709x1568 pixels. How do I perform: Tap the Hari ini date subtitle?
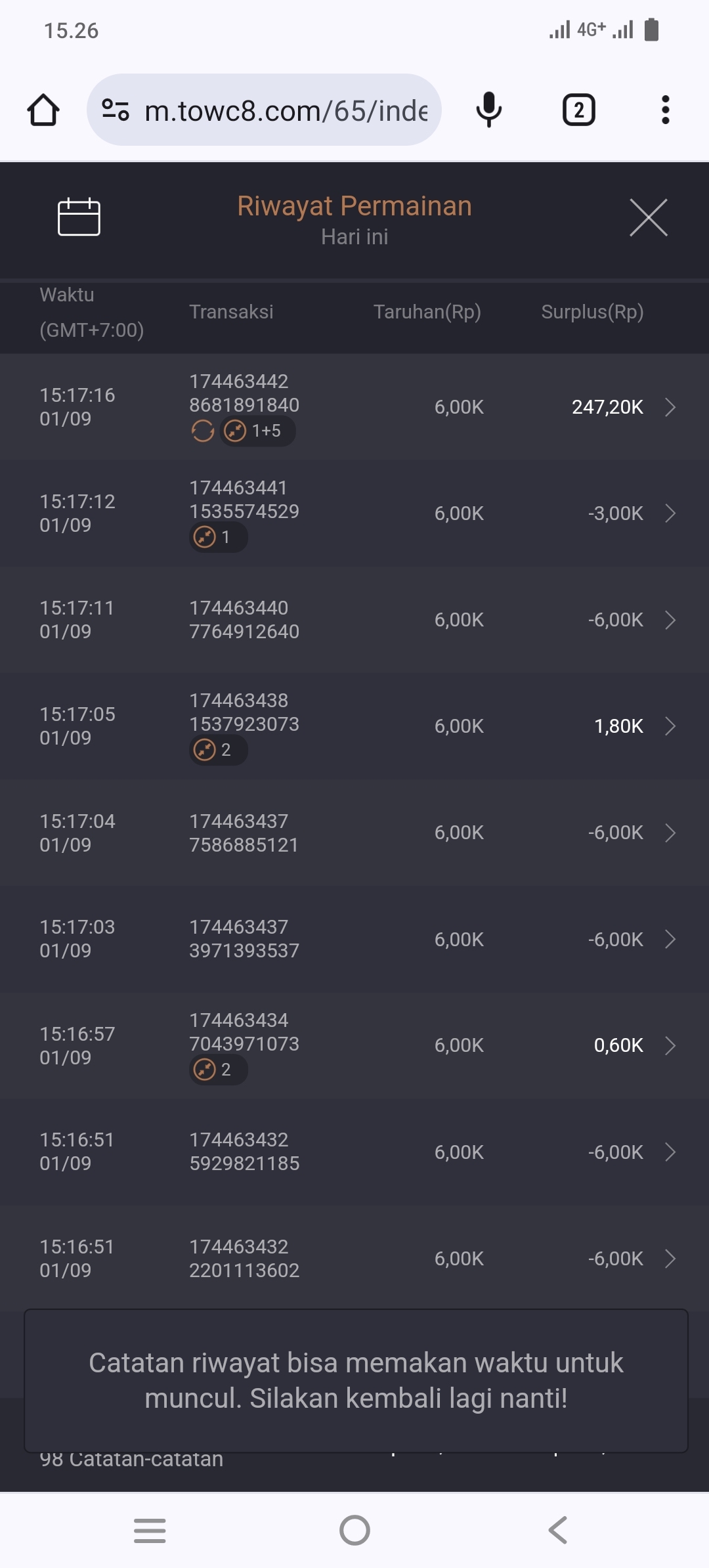click(354, 237)
